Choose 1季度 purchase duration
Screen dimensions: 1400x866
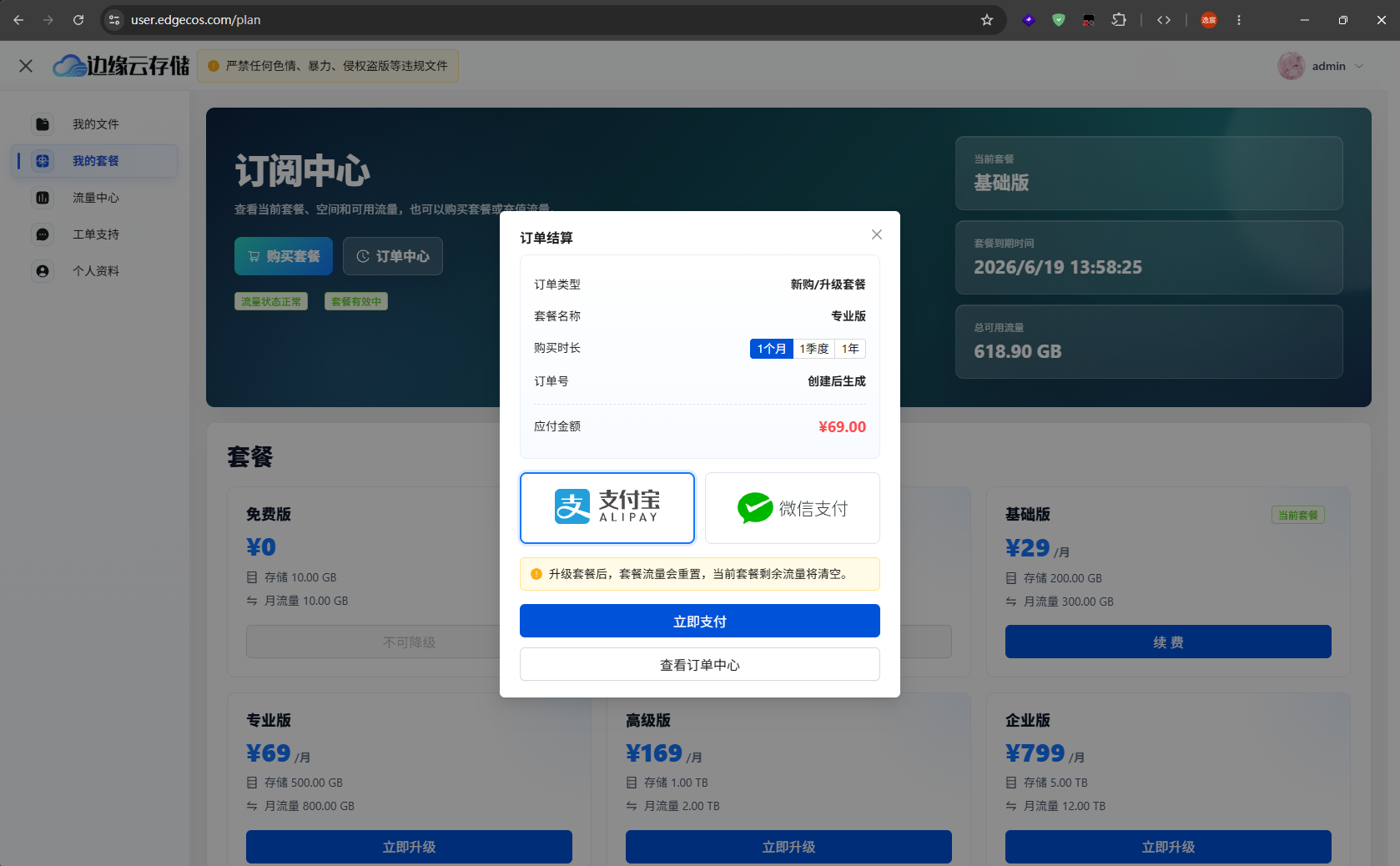[814, 349]
